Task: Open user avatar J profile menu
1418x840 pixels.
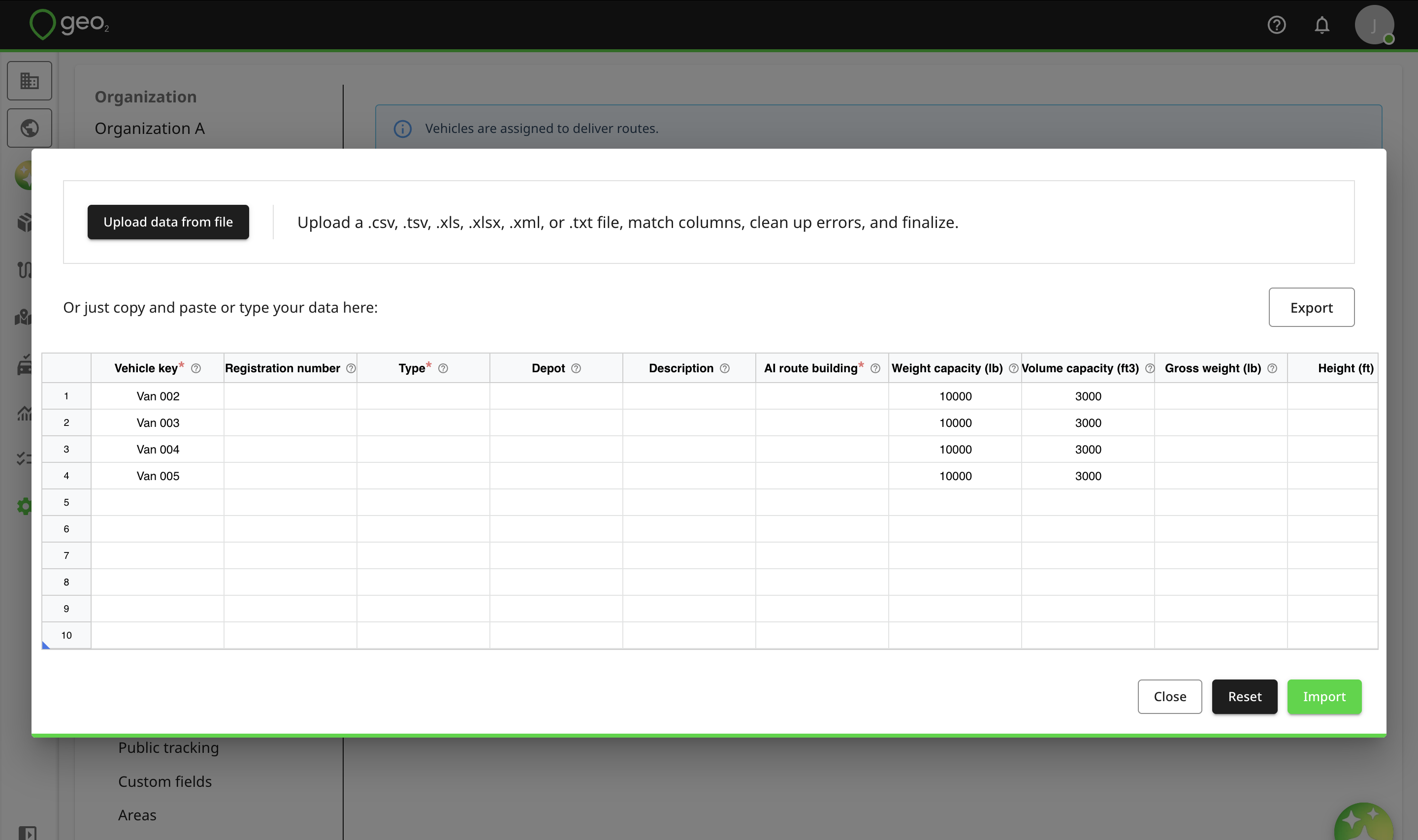Action: click(1374, 25)
